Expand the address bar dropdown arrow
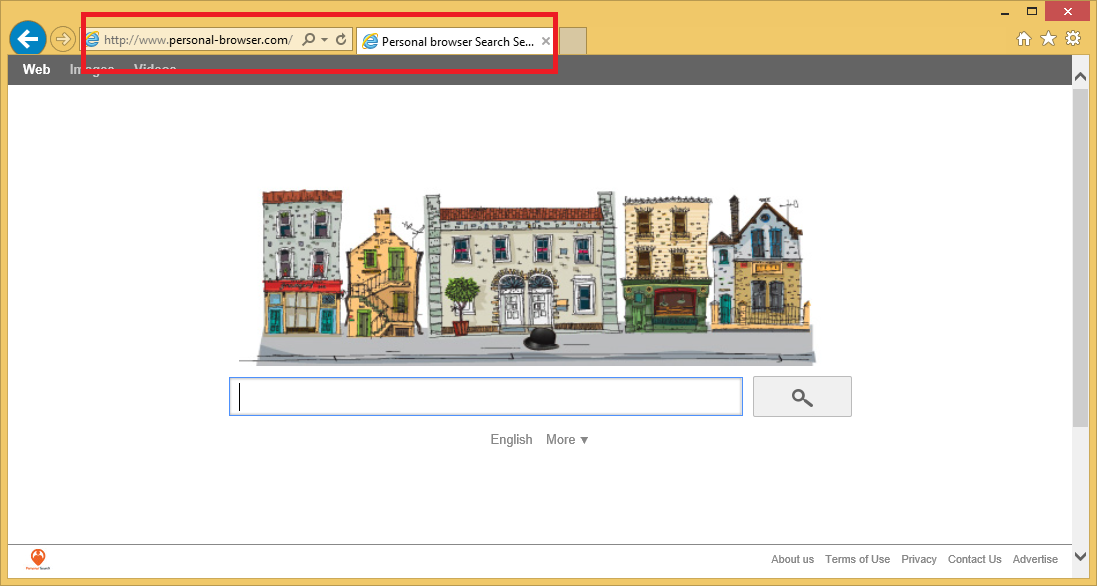 324,40
